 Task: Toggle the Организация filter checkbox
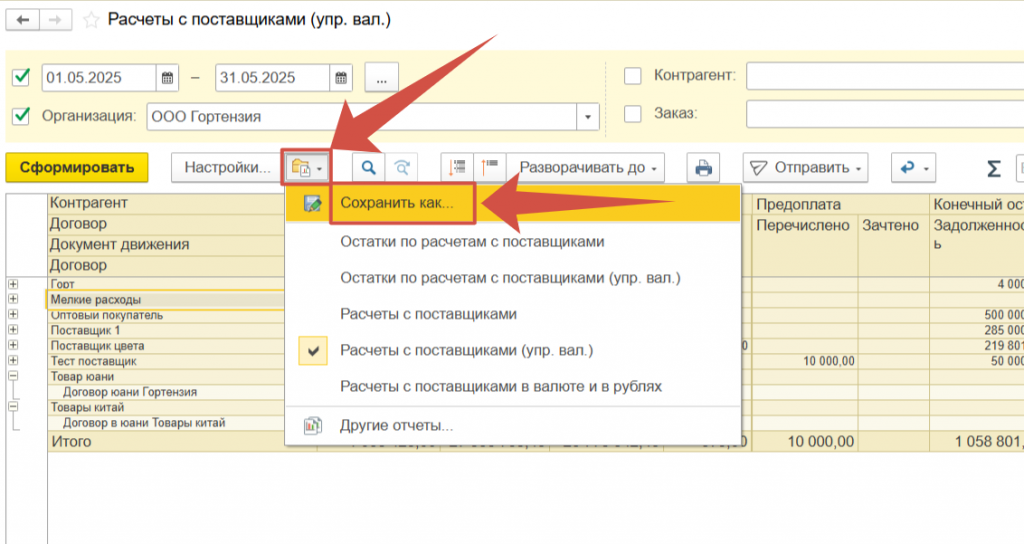21,116
